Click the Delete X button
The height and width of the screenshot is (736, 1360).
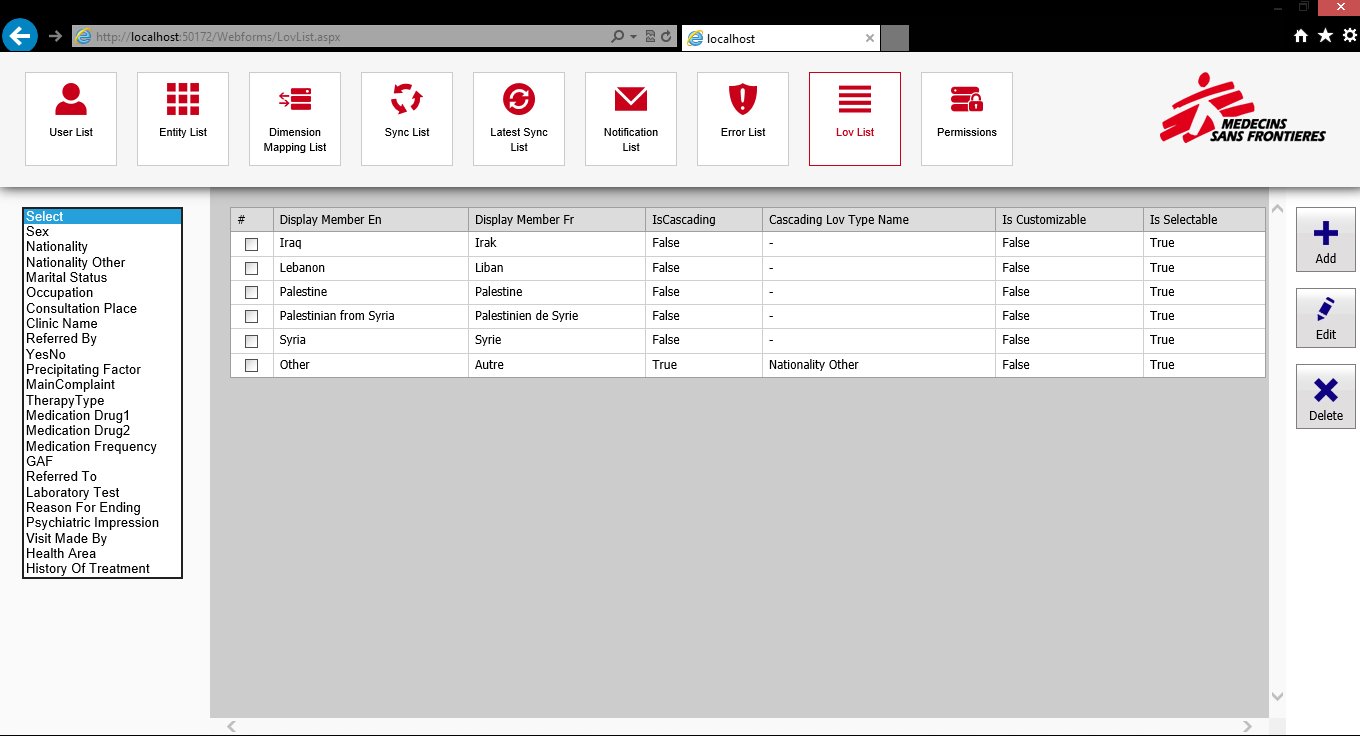[1326, 397]
